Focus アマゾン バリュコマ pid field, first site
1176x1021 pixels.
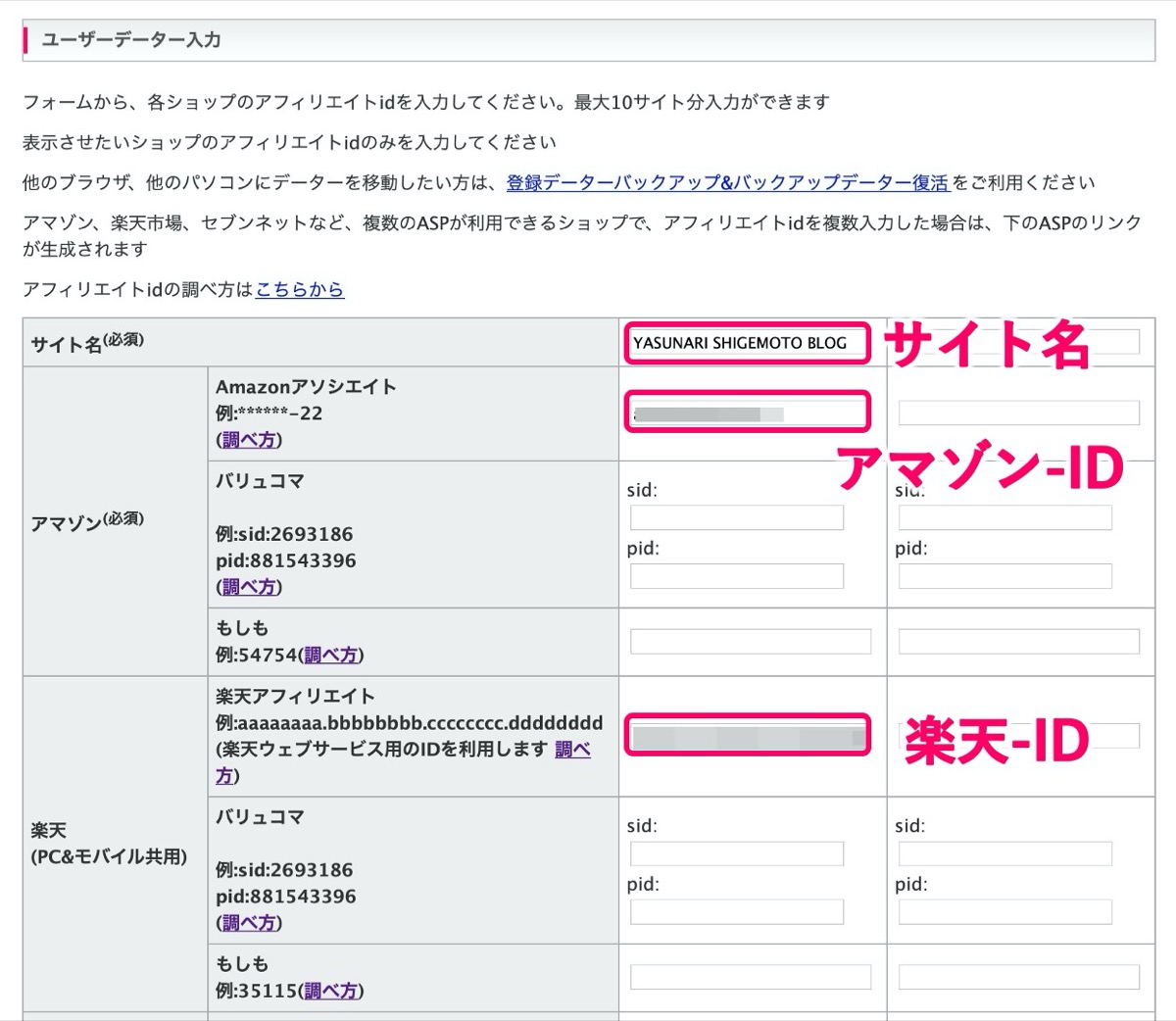[737, 576]
